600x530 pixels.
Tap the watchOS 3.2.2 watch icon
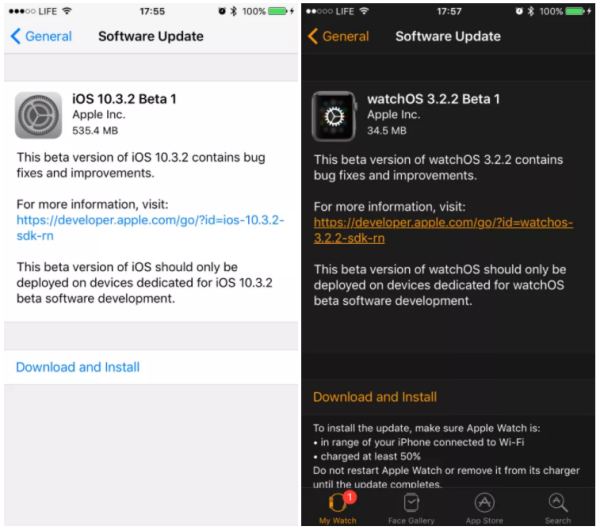coord(335,115)
